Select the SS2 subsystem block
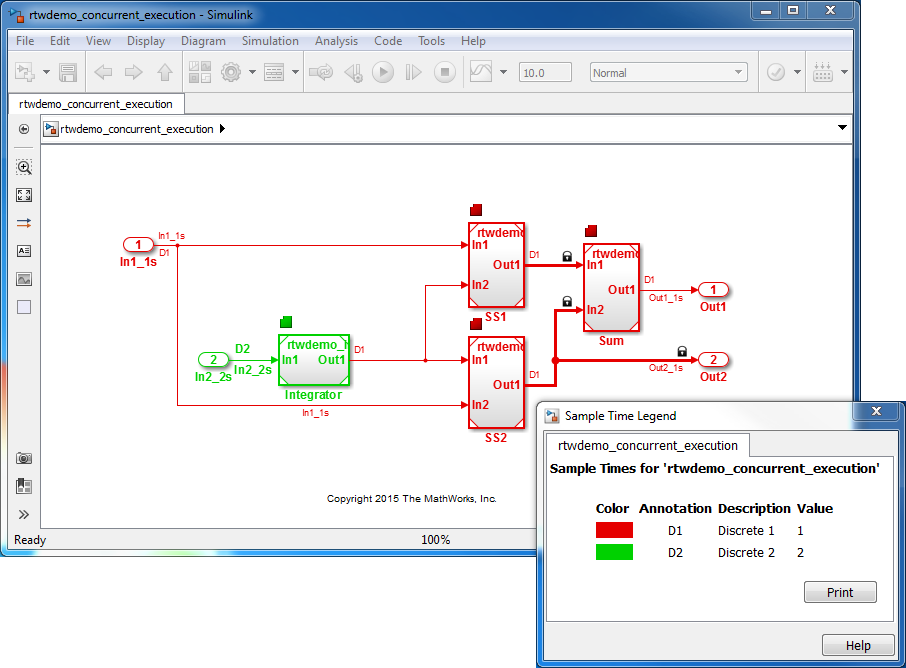This screenshot has height=668, width=906. tap(496, 383)
